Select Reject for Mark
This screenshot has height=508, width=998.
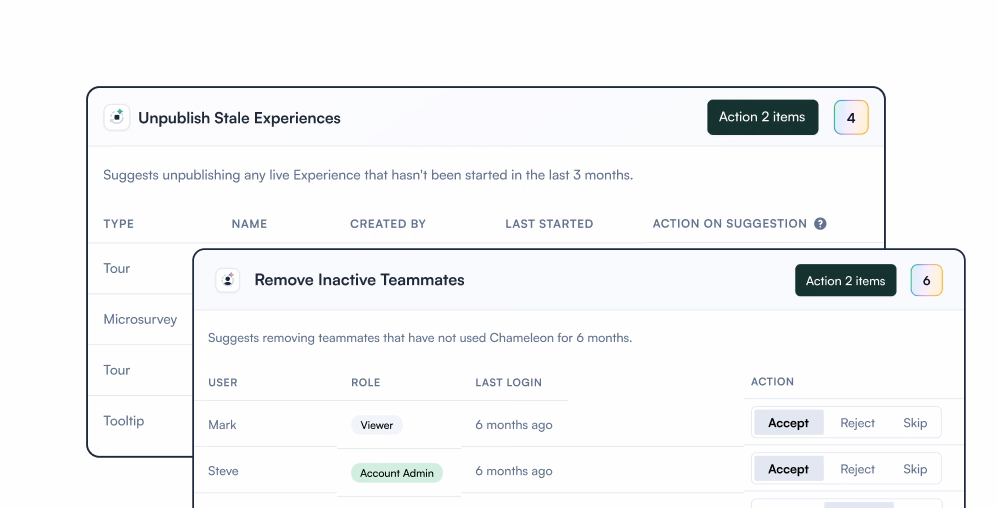pos(857,423)
